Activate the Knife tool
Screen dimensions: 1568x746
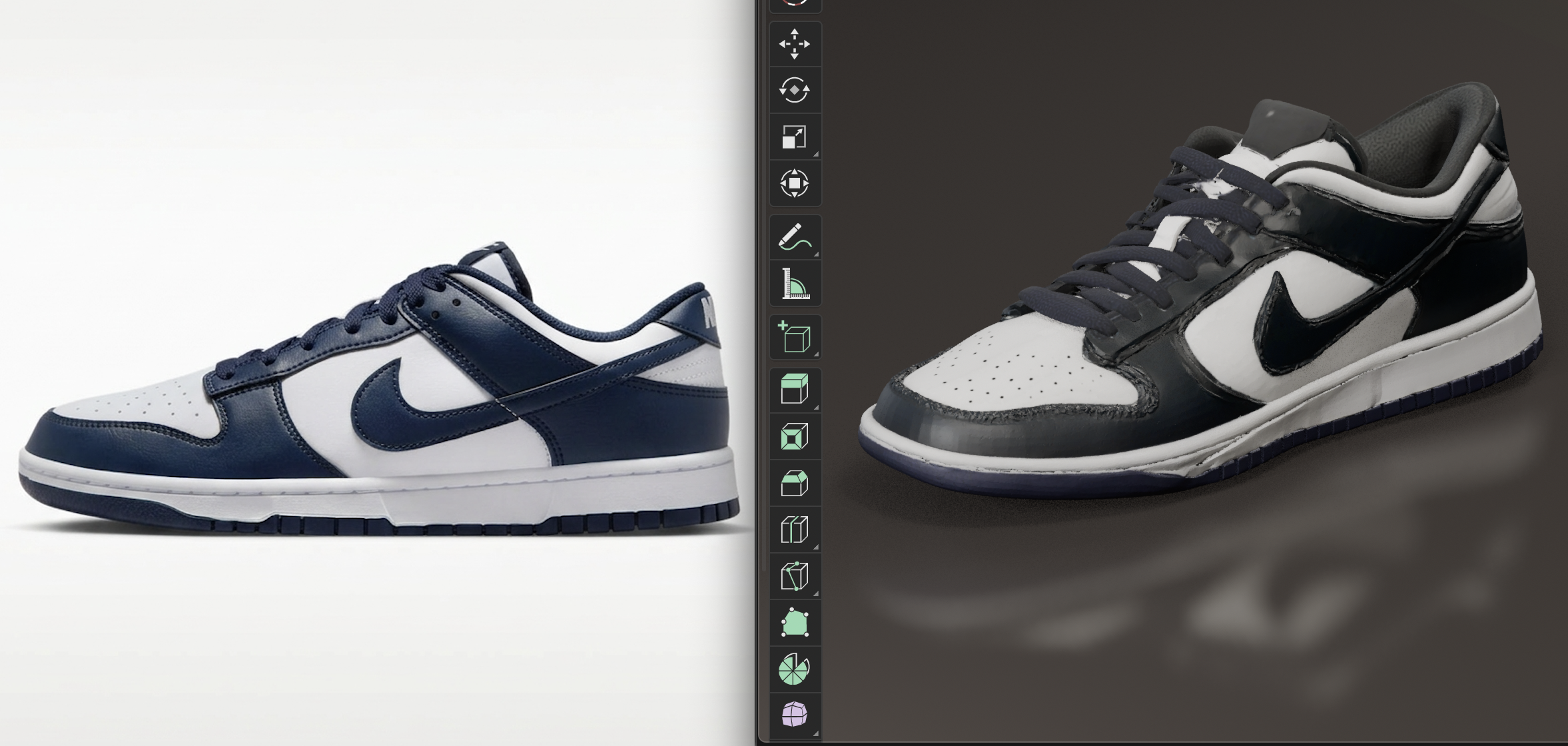pyautogui.click(x=795, y=577)
